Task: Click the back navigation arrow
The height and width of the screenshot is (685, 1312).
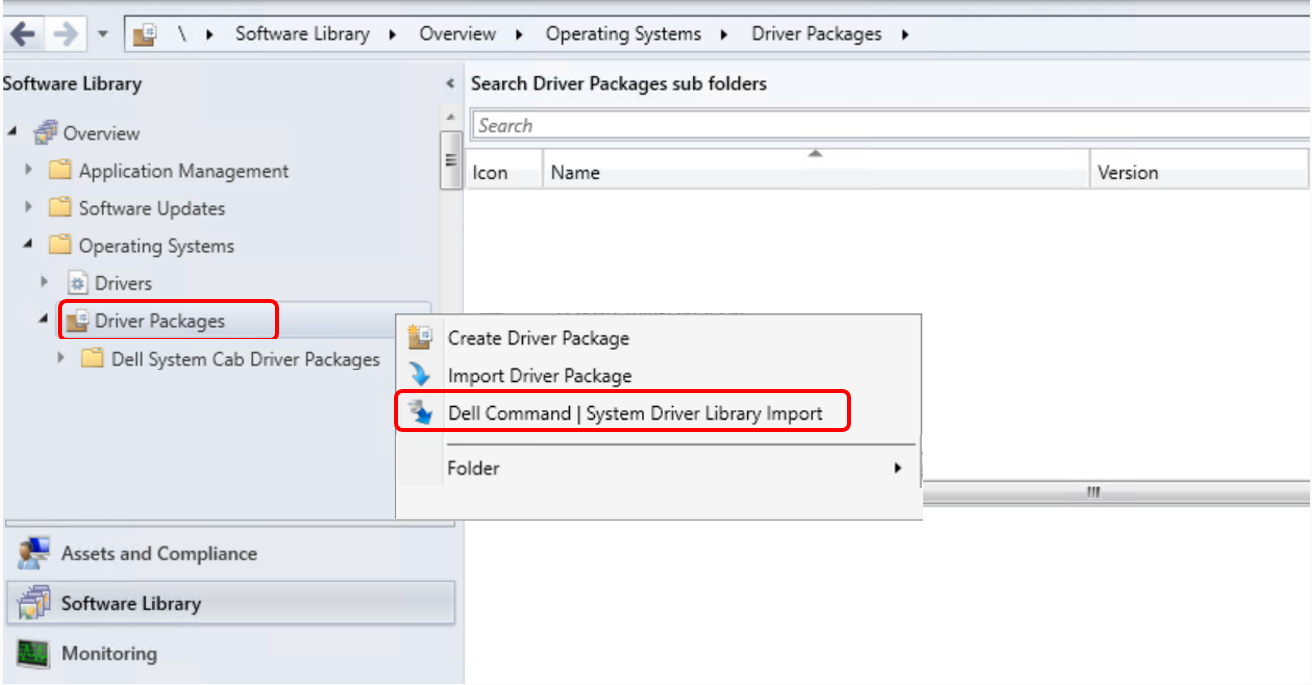Action: [22, 33]
